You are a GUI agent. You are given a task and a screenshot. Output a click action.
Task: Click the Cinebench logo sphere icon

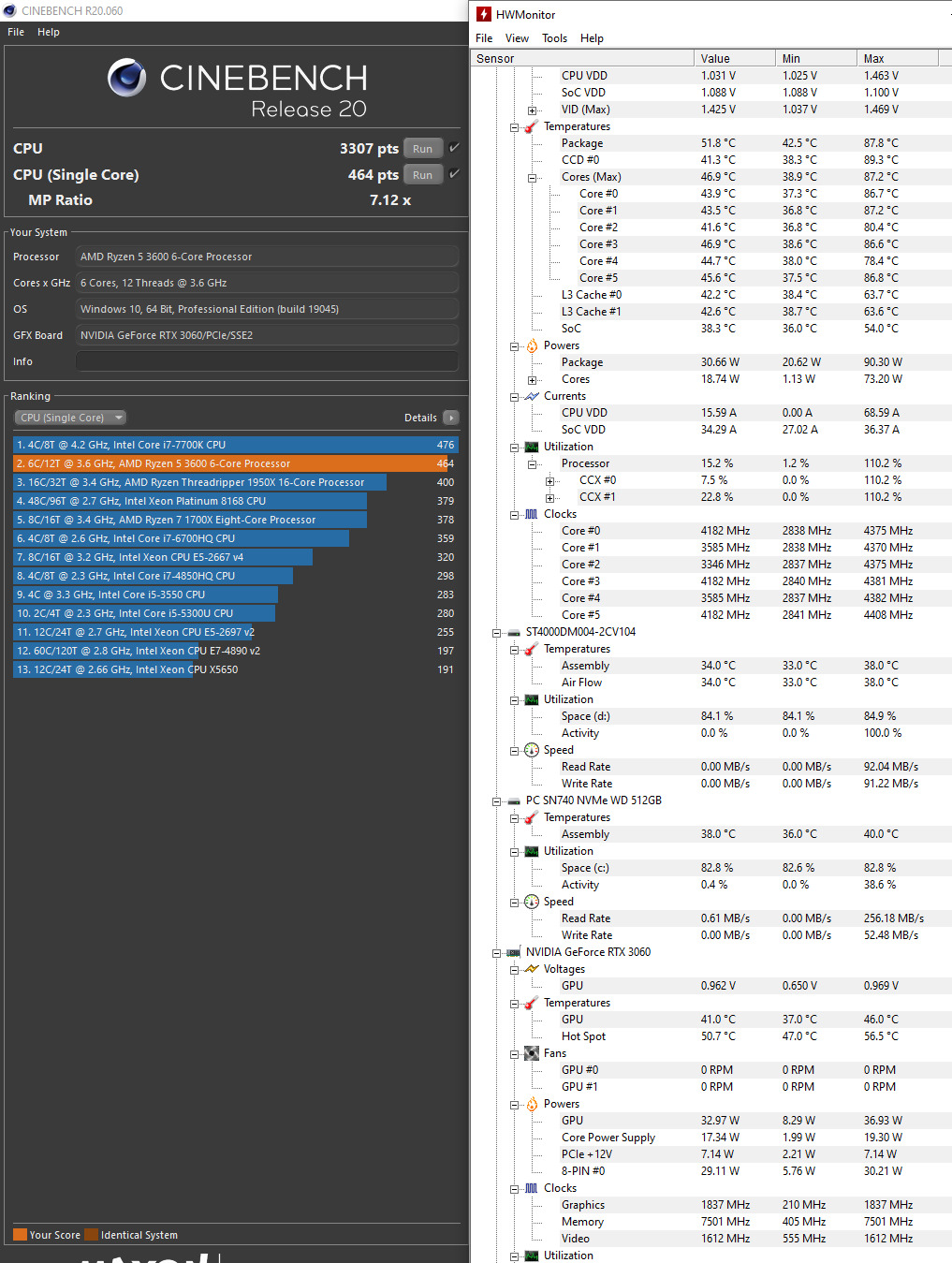(126, 78)
